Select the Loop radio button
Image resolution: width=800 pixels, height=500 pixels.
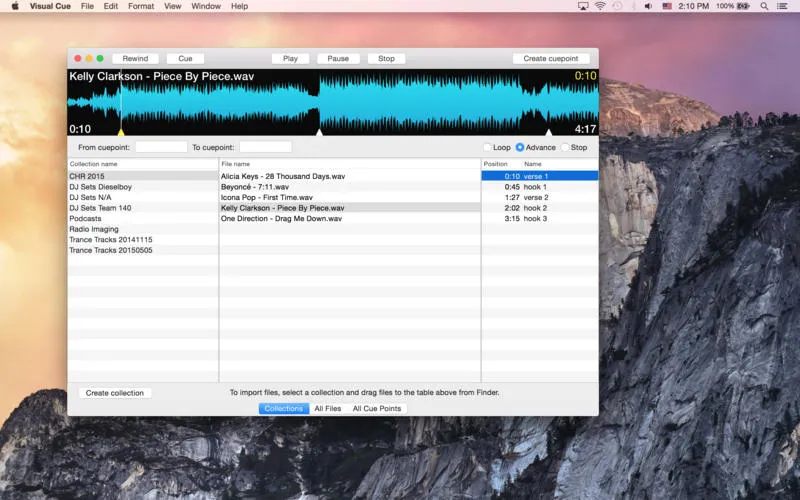click(487, 148)
